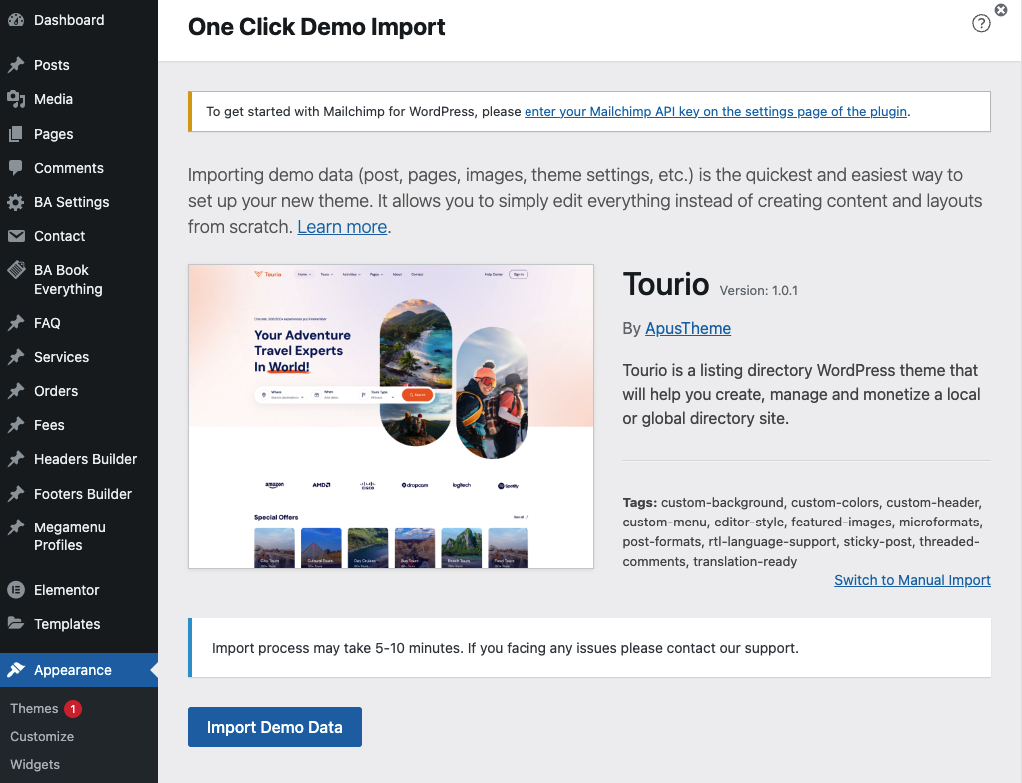Follow the ApusTheme author link
This screenshot has width=1022, height=783.
[688, 328]
